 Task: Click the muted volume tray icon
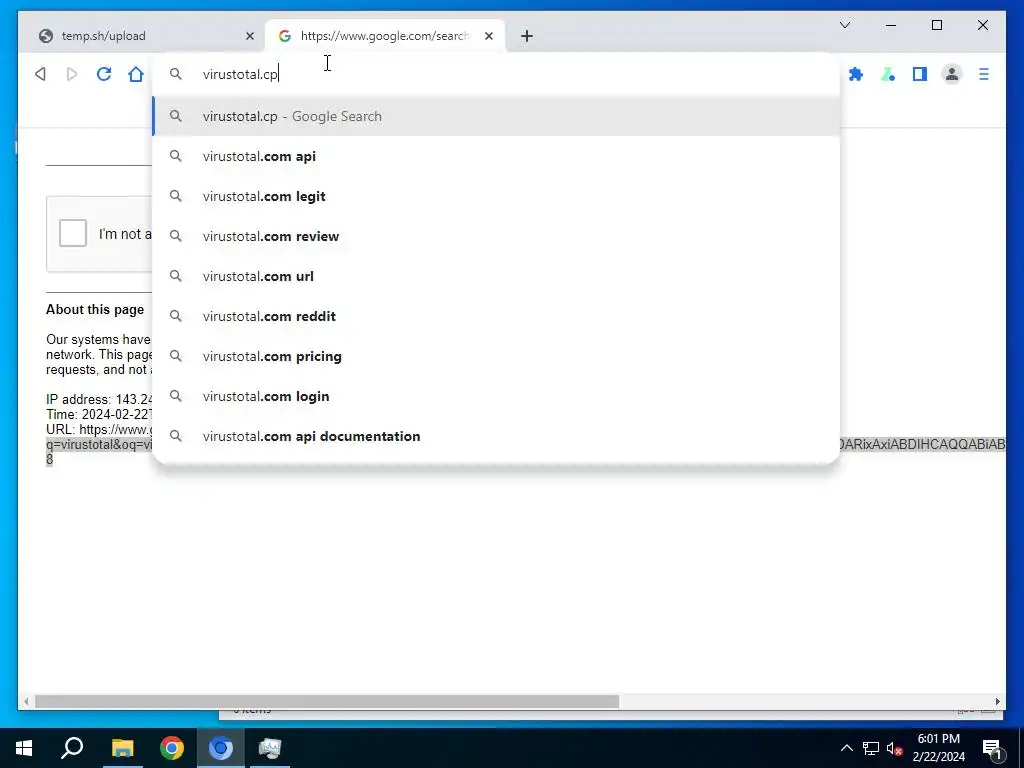(x=895, y=748)
